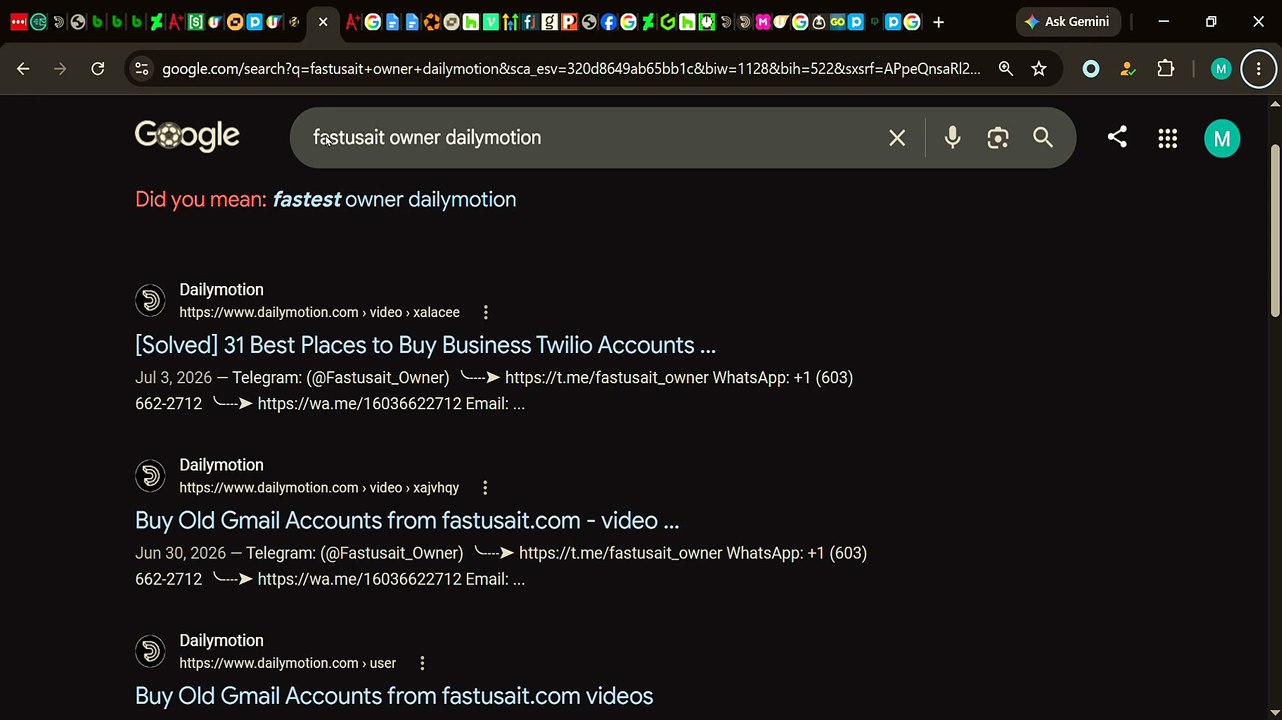Open search by image camera icon
Viewport: 1282px width, 720px height.
click(997, 138)
